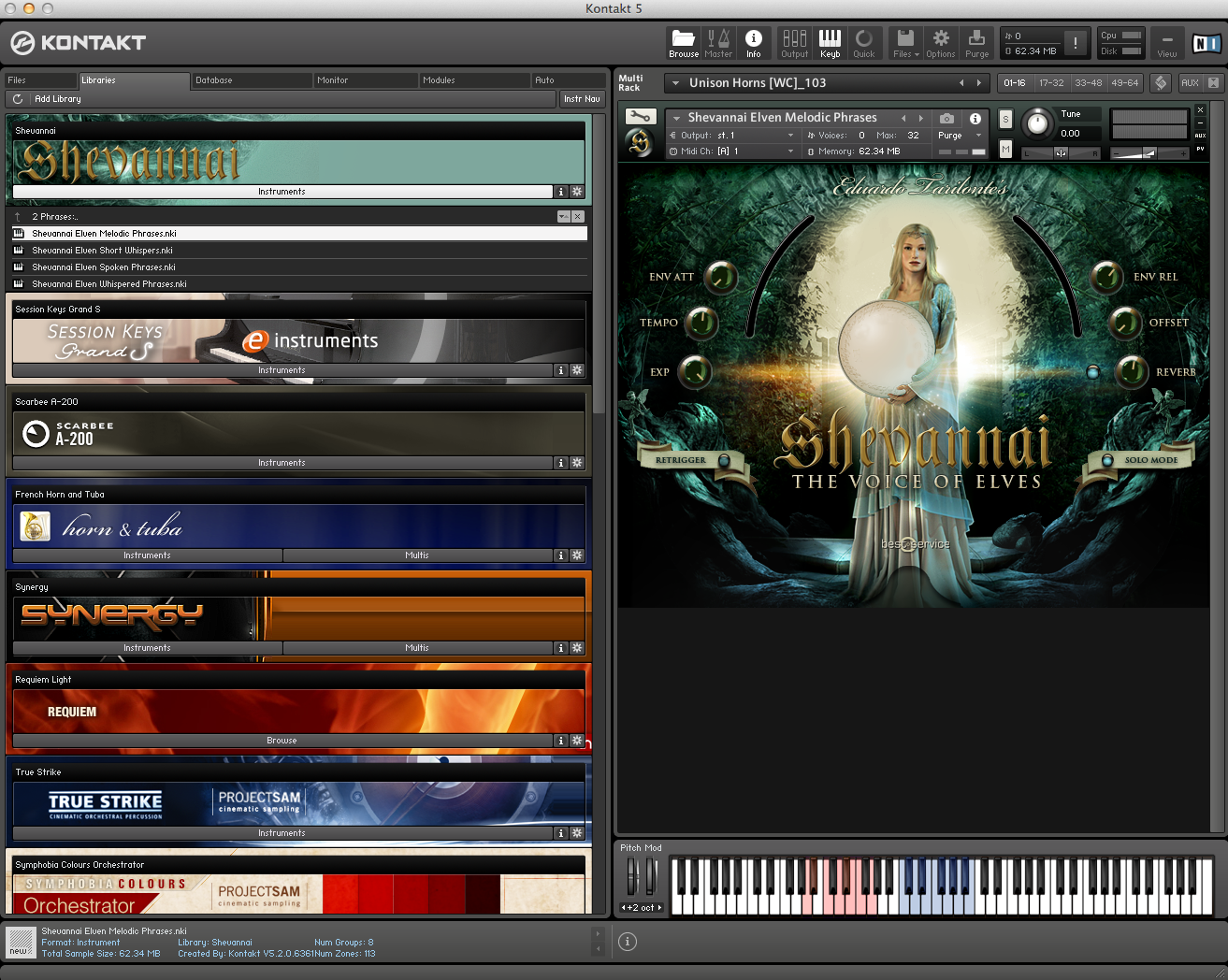Click Requiem Light Browse button
The height and width of the screenshot is (980, 1228).
pyautogui.click(x=282, y=741)
